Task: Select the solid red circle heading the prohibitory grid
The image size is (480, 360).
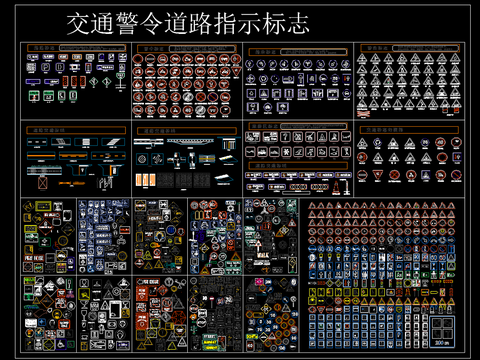Action: click(x=138, y=59)
